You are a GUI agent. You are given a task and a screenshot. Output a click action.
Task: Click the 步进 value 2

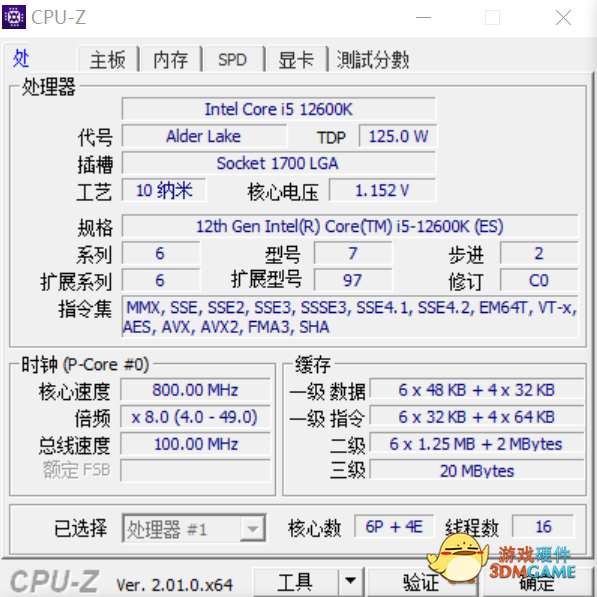[x=539, y=254]
